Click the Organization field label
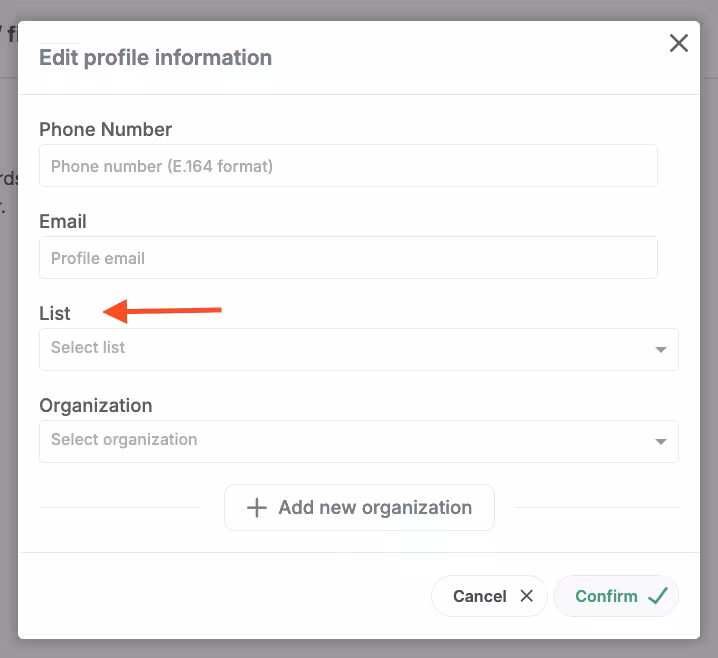Viewport: 718px width, 658px height. (96, 405)
